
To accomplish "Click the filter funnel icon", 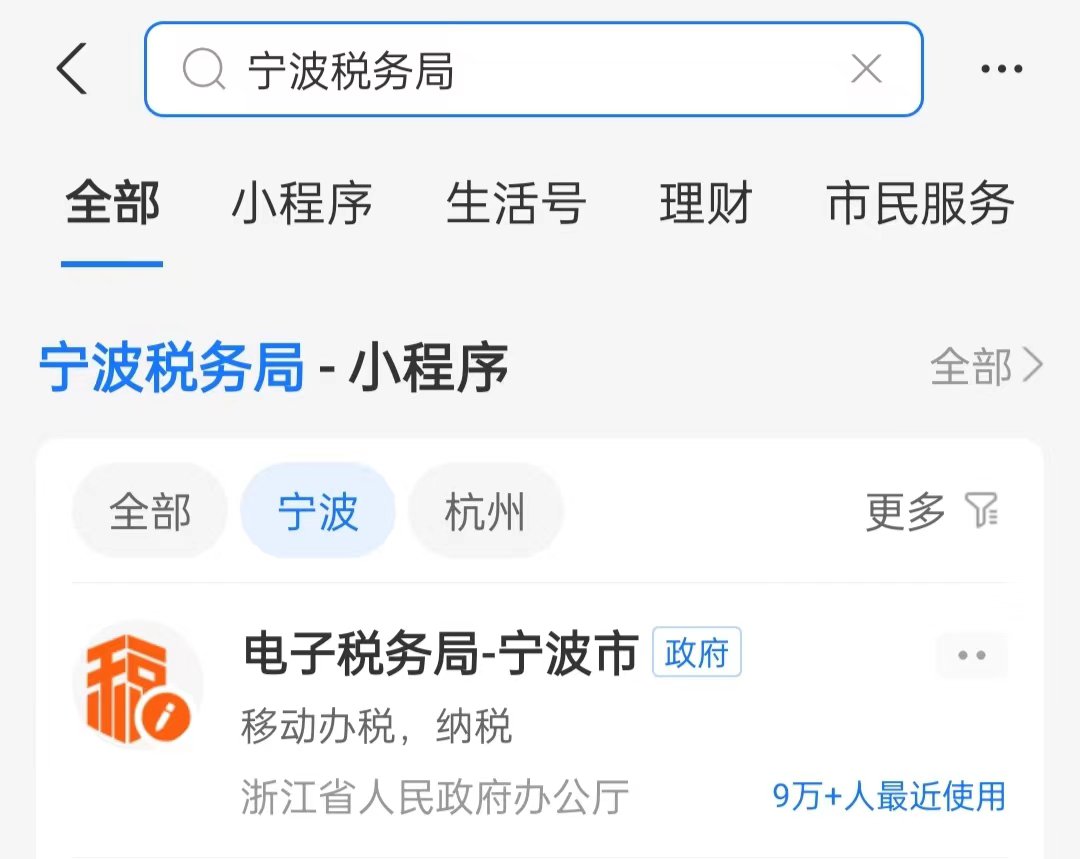I will [982, 510].
